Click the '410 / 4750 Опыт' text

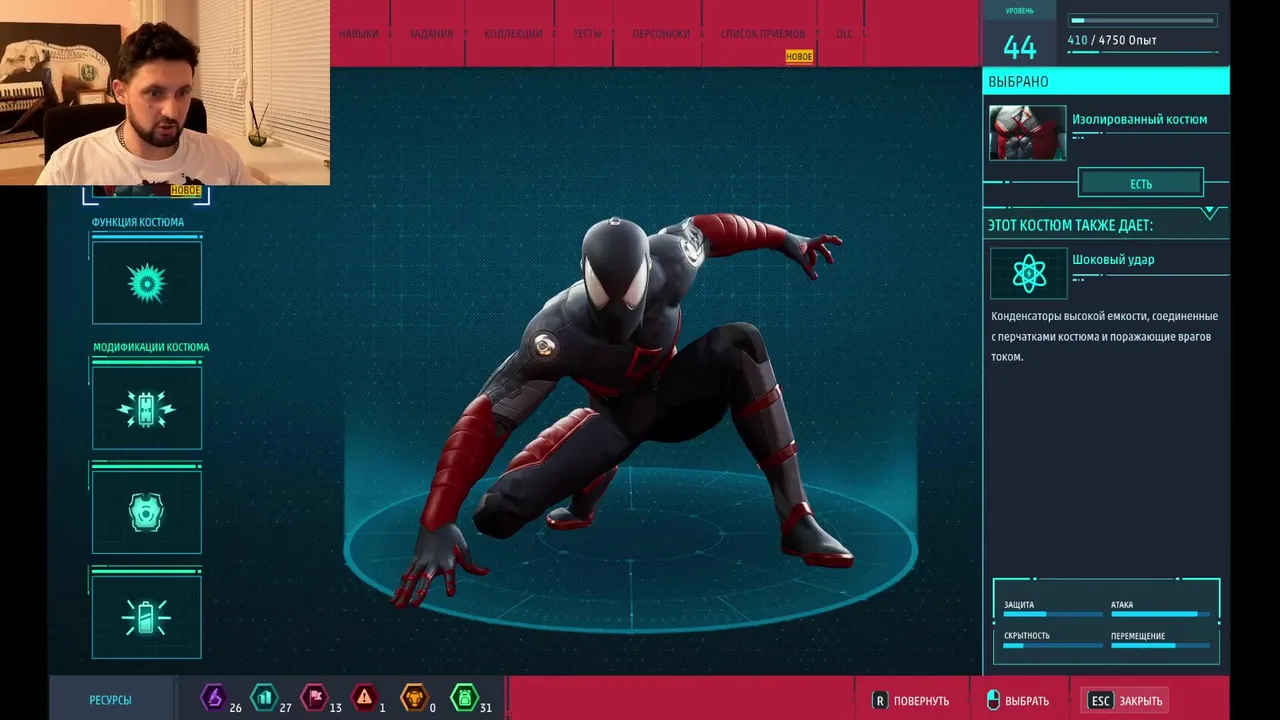1112,41
